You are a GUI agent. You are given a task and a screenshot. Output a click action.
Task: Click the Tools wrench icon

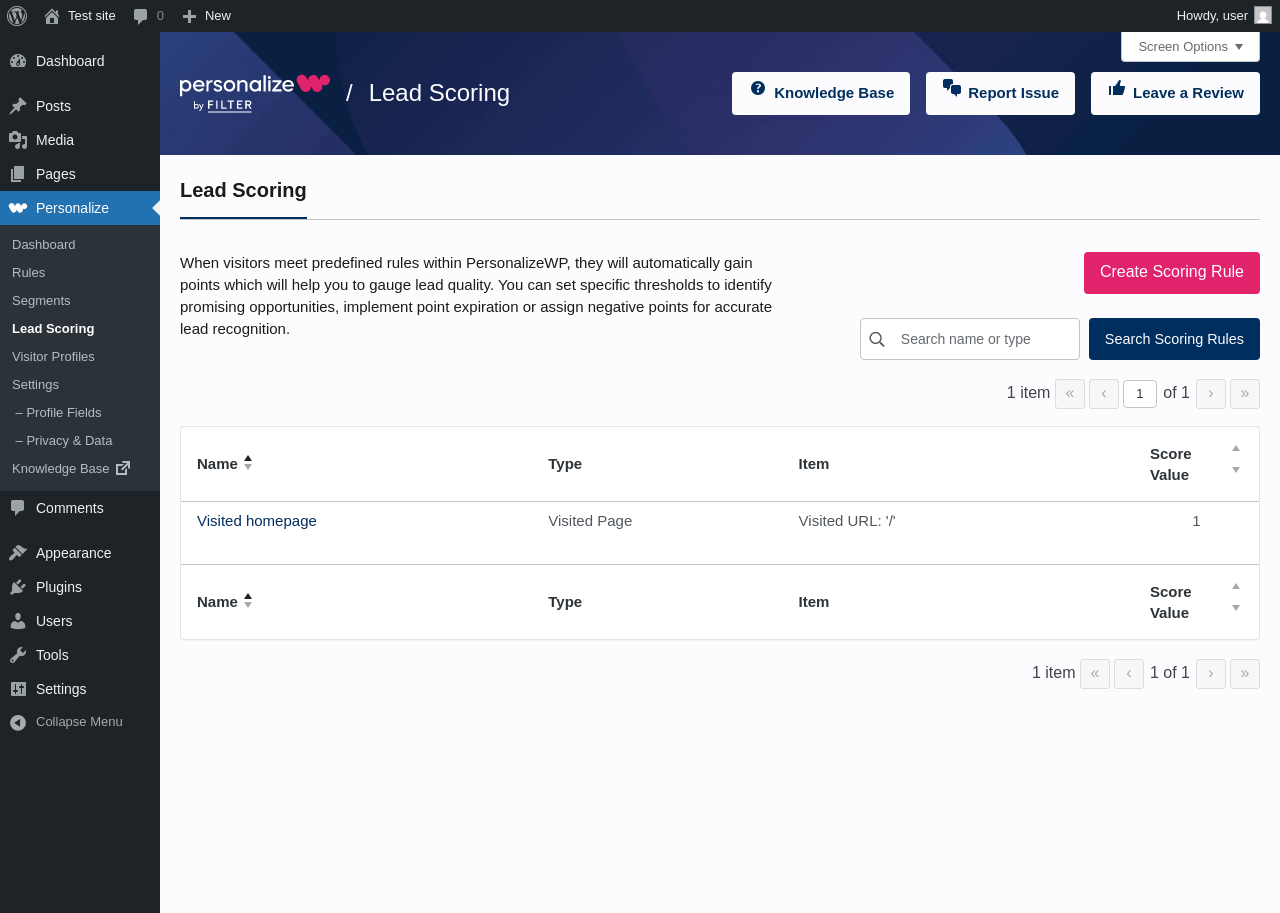click(x=18, y=655)
